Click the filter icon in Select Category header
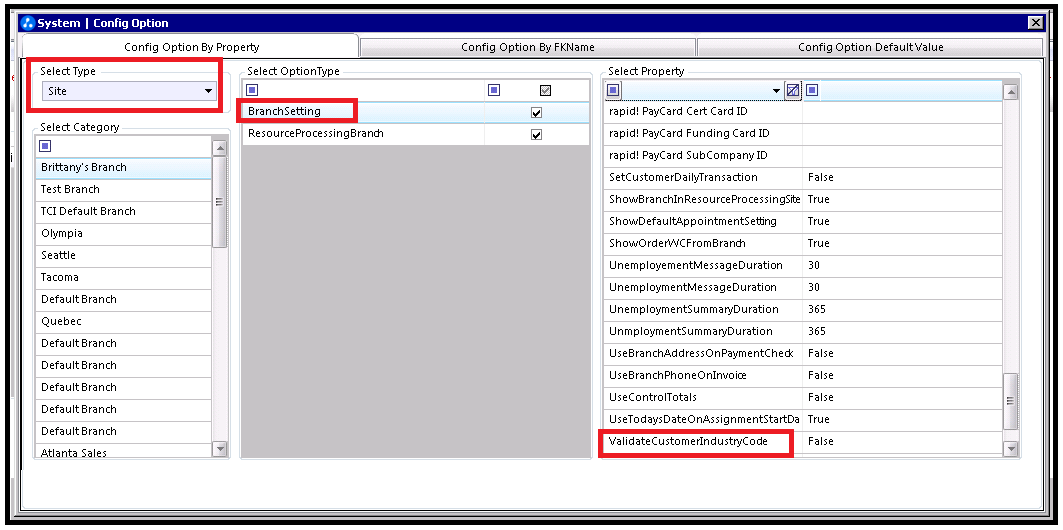The height and width of the screenshot is (530, 1063). point(45,146)
